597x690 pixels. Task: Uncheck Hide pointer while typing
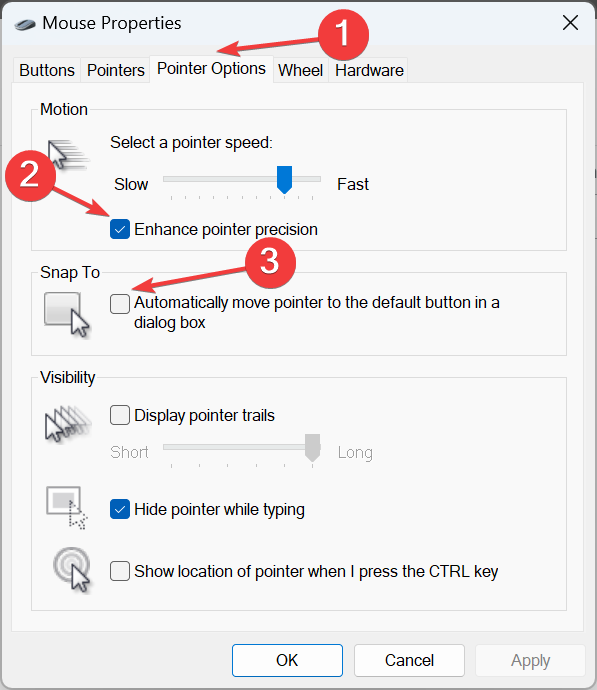click(x=120, y=509)
